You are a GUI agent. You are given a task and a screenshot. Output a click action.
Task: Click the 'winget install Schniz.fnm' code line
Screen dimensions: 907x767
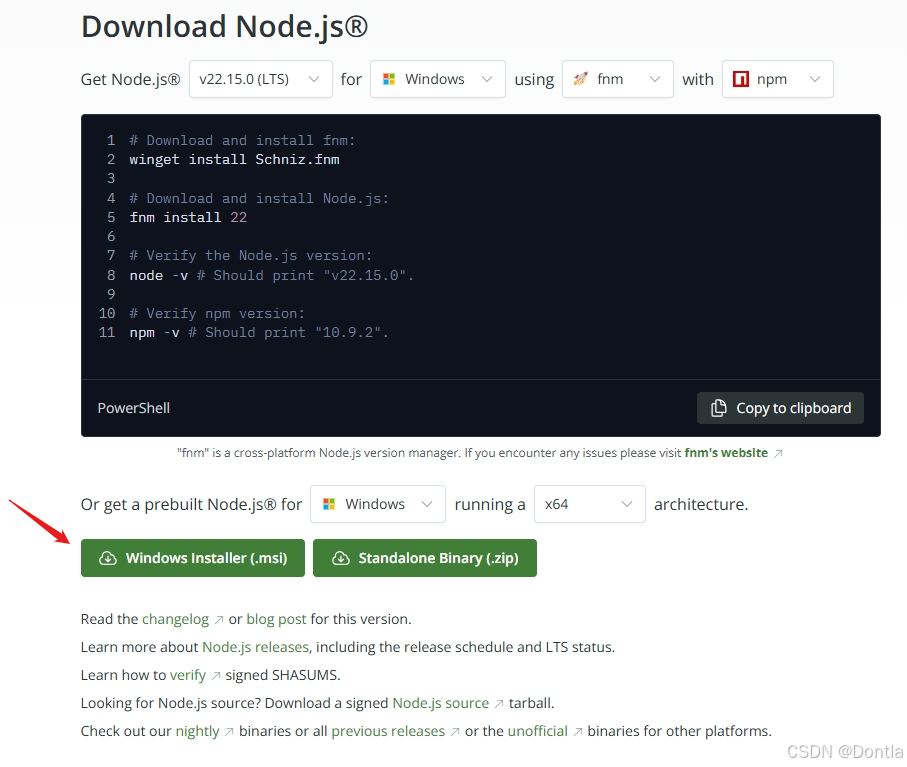coord(234,160)
